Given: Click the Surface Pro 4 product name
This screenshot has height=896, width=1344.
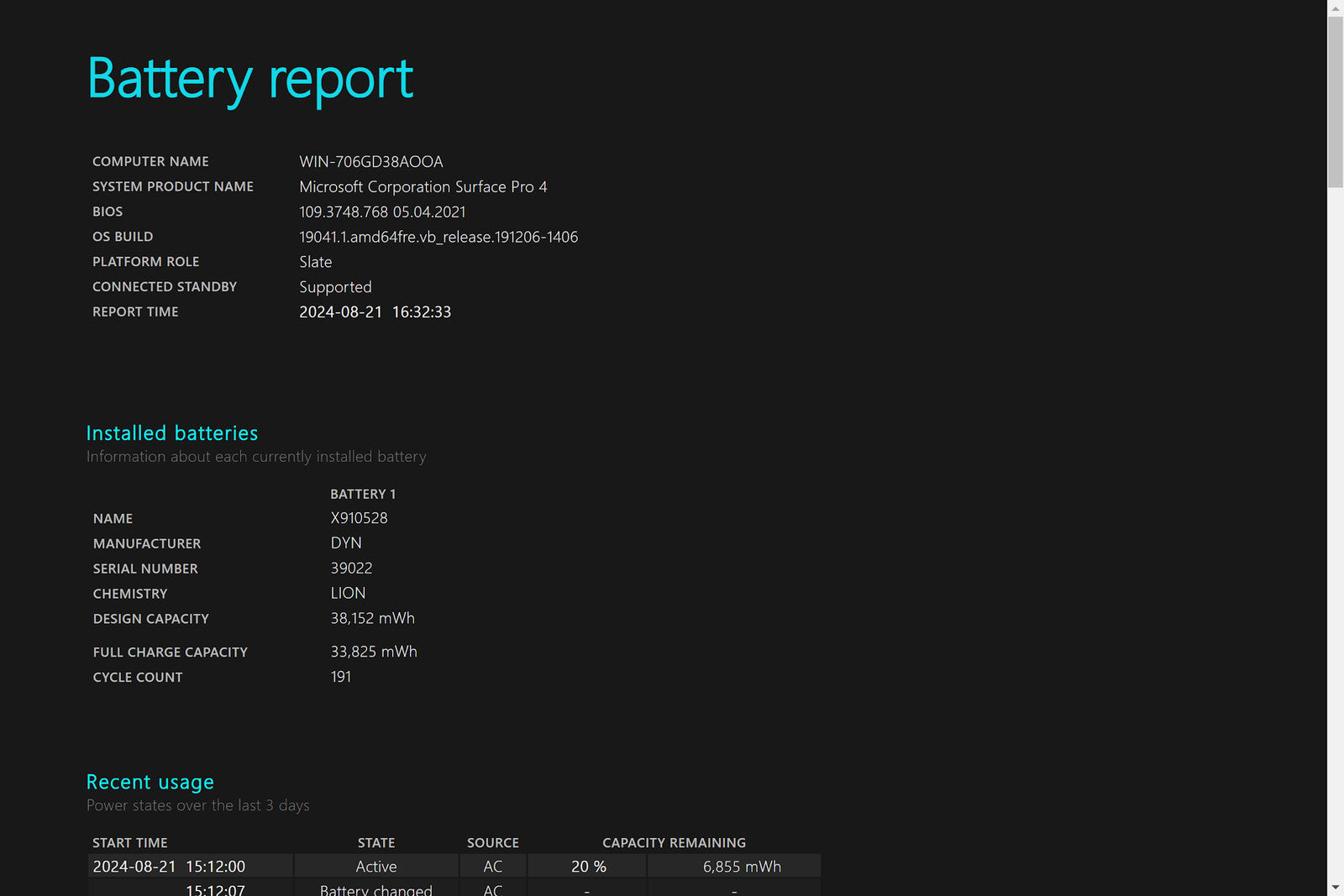Looking at the screenshot, I should coord(423,186).
